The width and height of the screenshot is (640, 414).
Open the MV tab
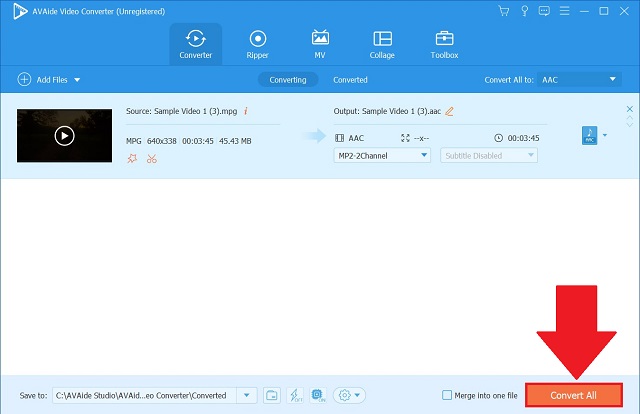(x=320, y=44)
